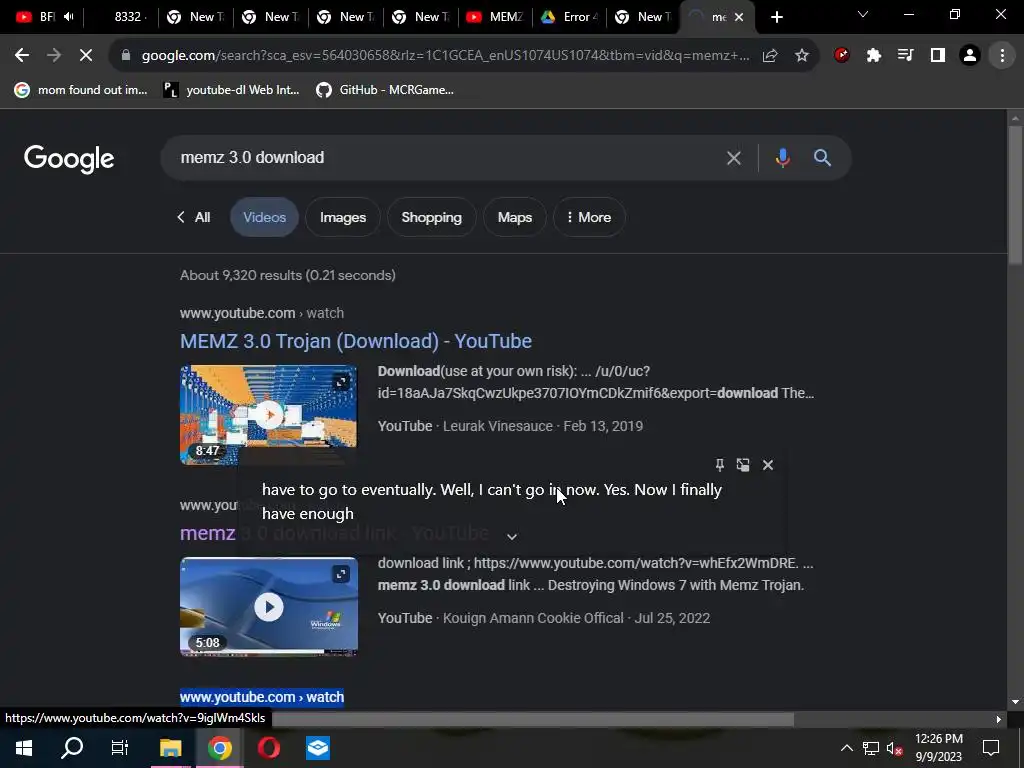Viewport: 1024px width, 768px height.
Task: Show hidden system tray icons
Action: coord(846,748)
